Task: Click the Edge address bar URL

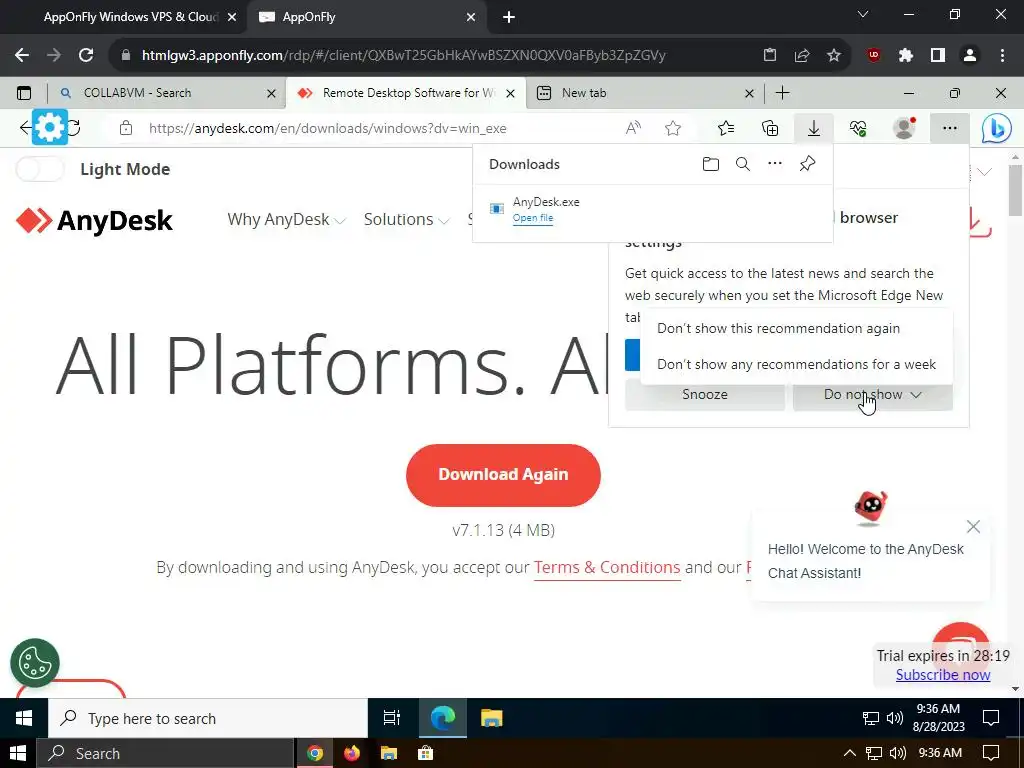Action: [x=327, y=129]
